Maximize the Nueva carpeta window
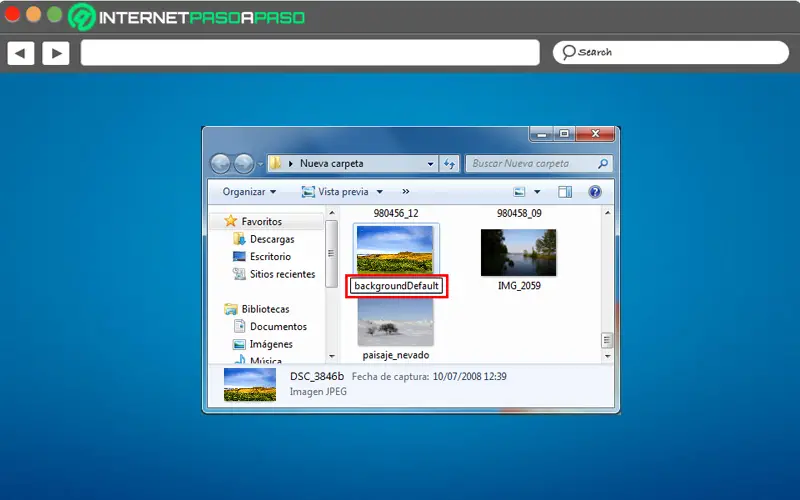Viewport: 800px width, 500px height. click(x=564, y=134)
